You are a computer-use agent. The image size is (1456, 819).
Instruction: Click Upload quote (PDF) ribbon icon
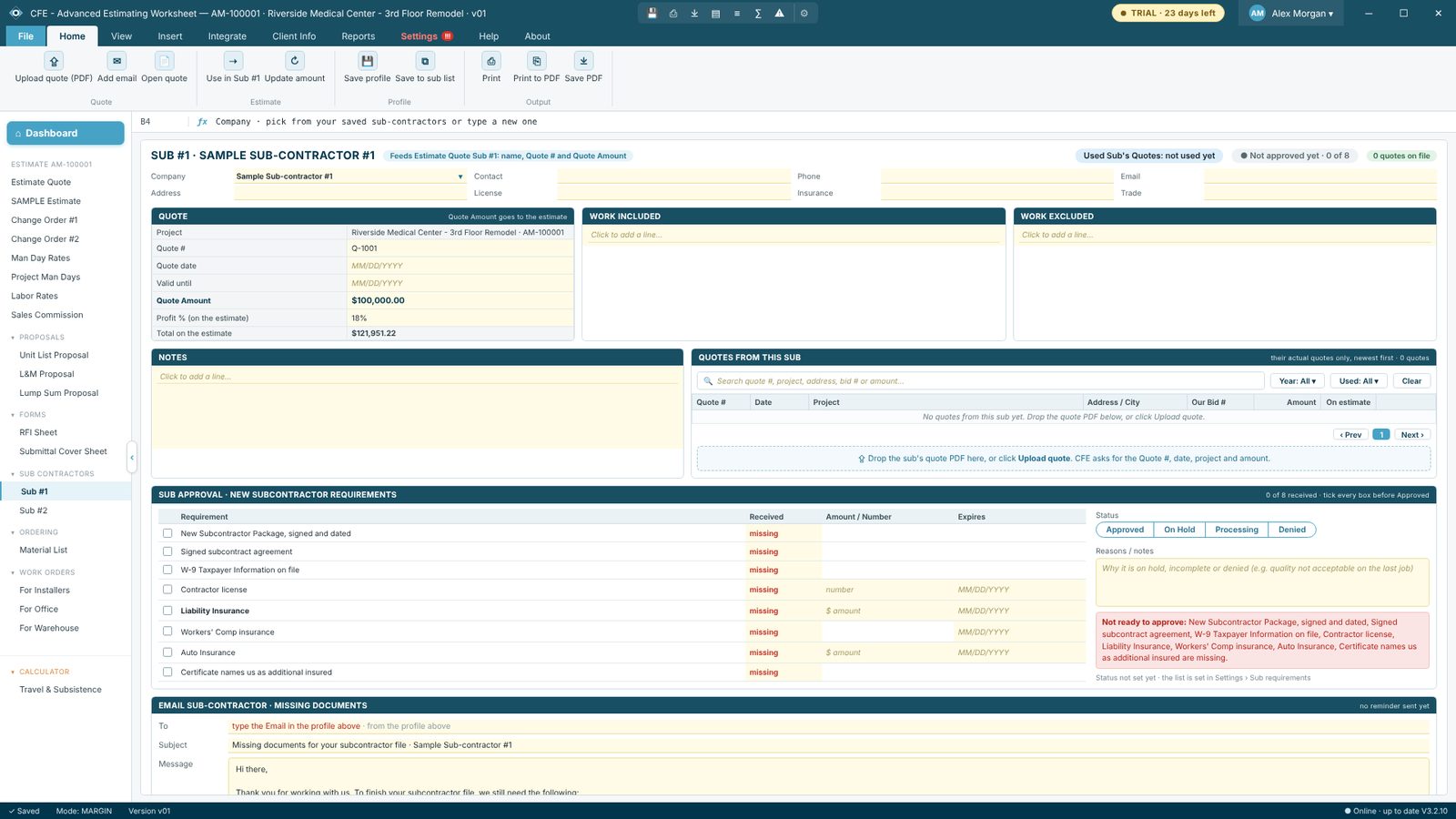pyautogui.click(x=54, y=61)
